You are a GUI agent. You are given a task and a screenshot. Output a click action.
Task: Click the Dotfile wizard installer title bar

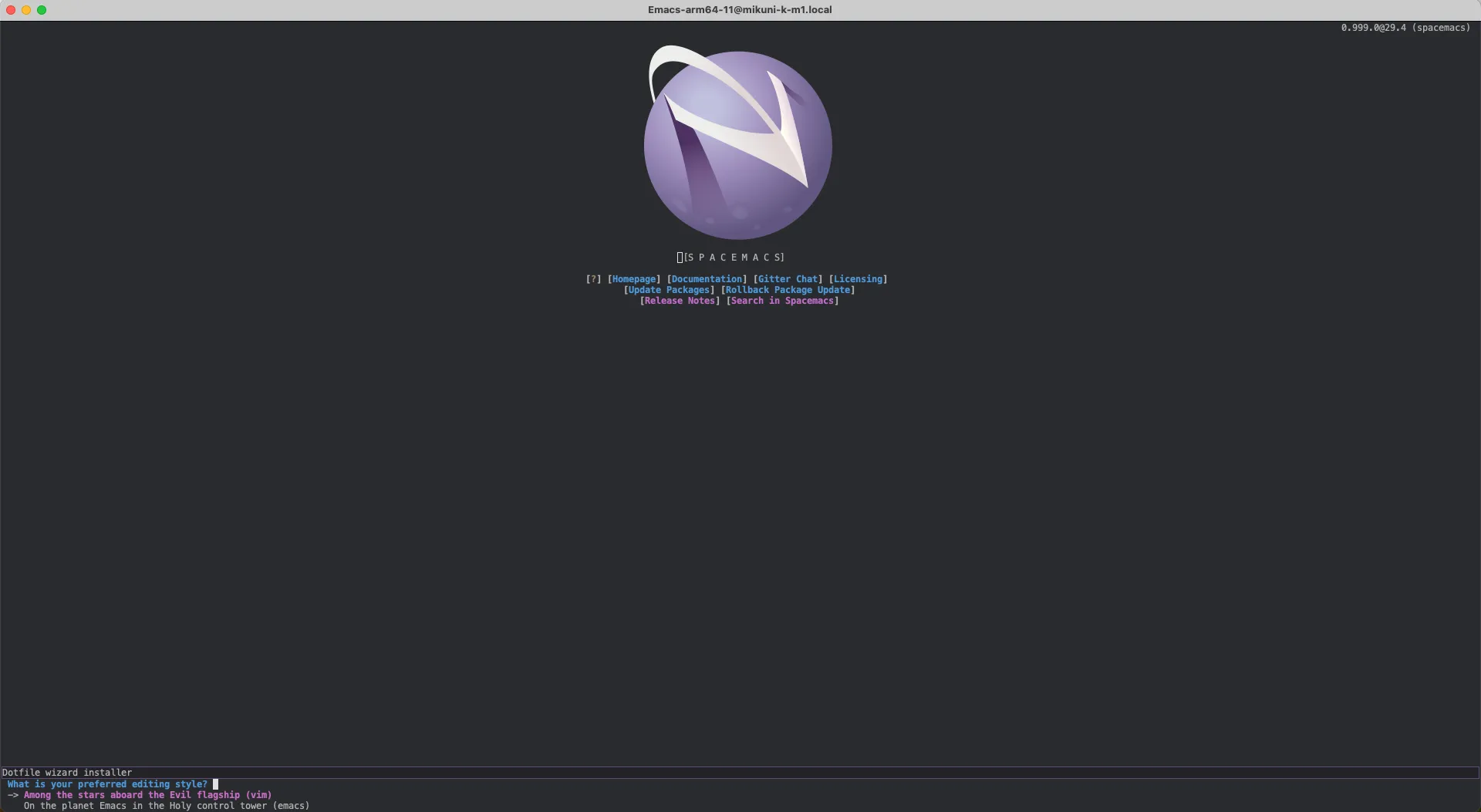[68, 772]
